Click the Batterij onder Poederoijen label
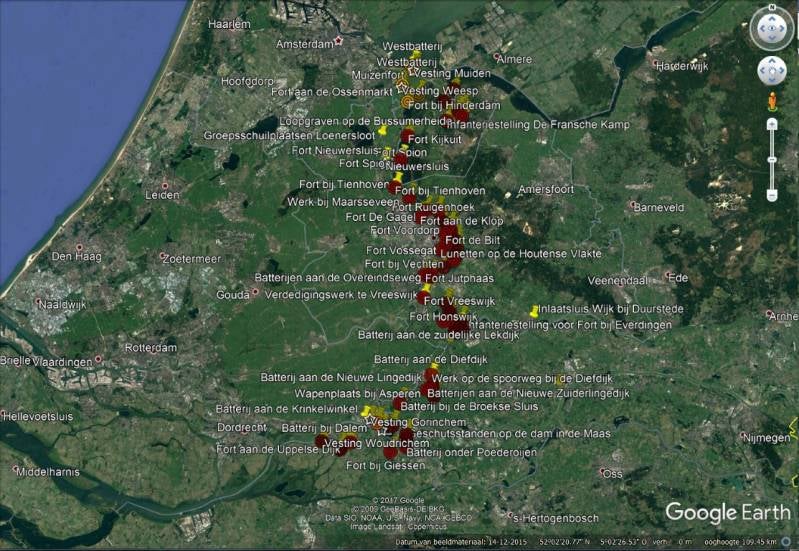The width and height of the screenshot is (799, 551). [x=471, y=452]
